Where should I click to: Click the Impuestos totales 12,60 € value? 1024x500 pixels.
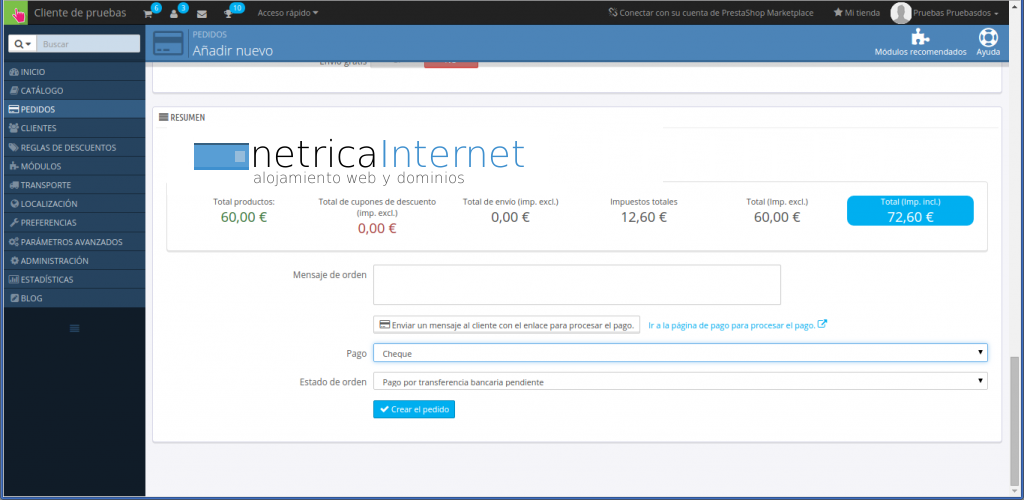(643, 217)
